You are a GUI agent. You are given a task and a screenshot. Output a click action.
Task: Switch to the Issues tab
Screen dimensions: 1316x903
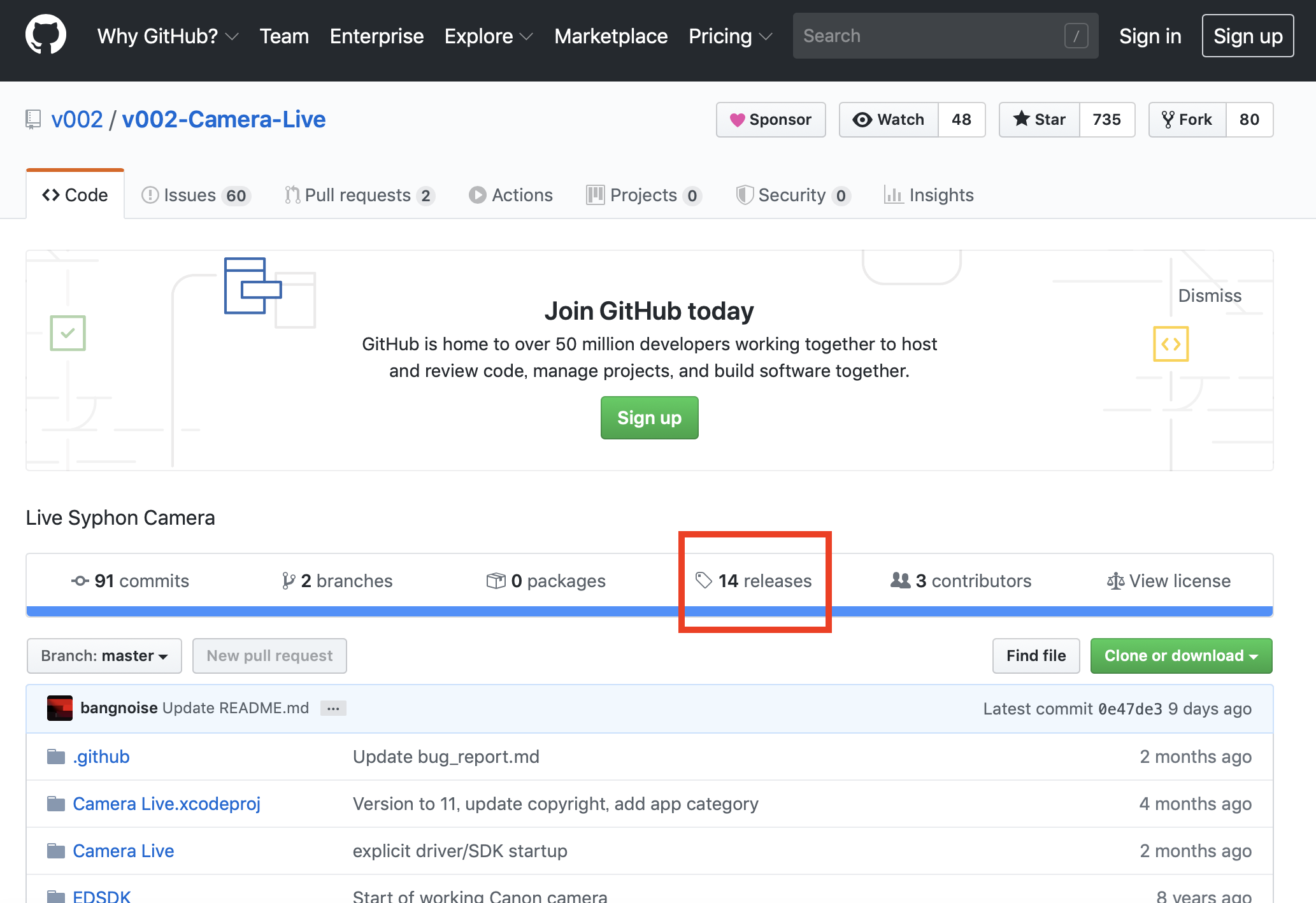[x=196, y=195]
